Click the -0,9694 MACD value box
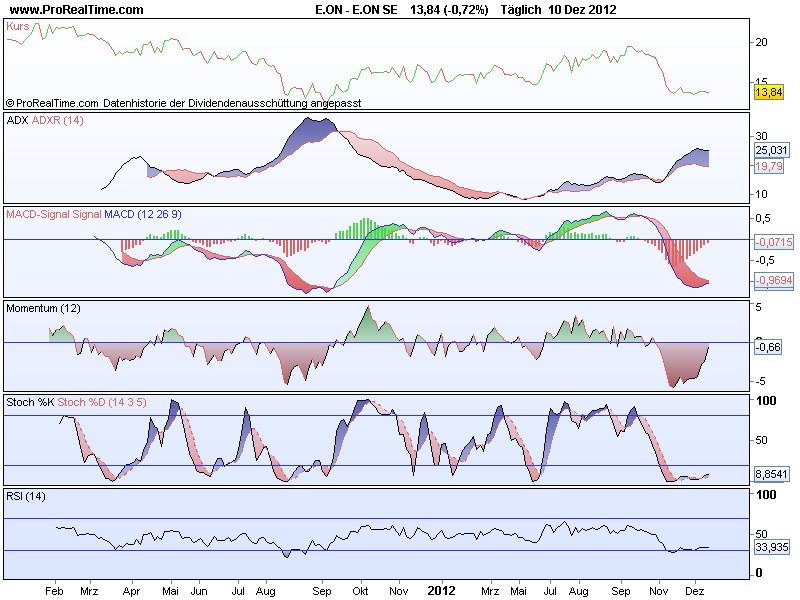The width and height of the screenshot is (800, 600). point(774,280)
